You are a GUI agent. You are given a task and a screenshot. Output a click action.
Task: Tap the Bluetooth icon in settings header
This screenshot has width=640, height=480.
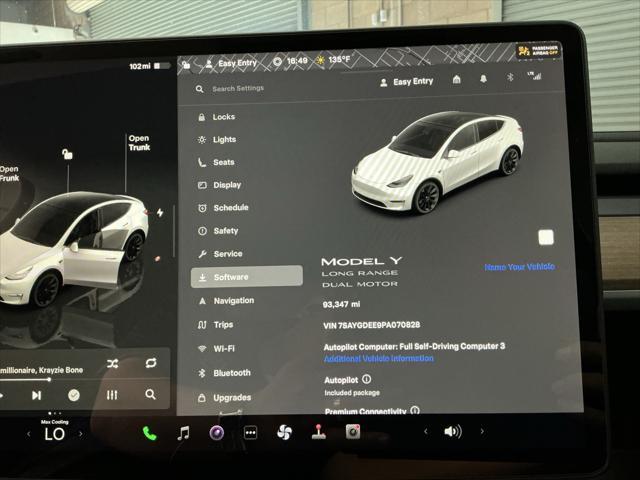510,77
